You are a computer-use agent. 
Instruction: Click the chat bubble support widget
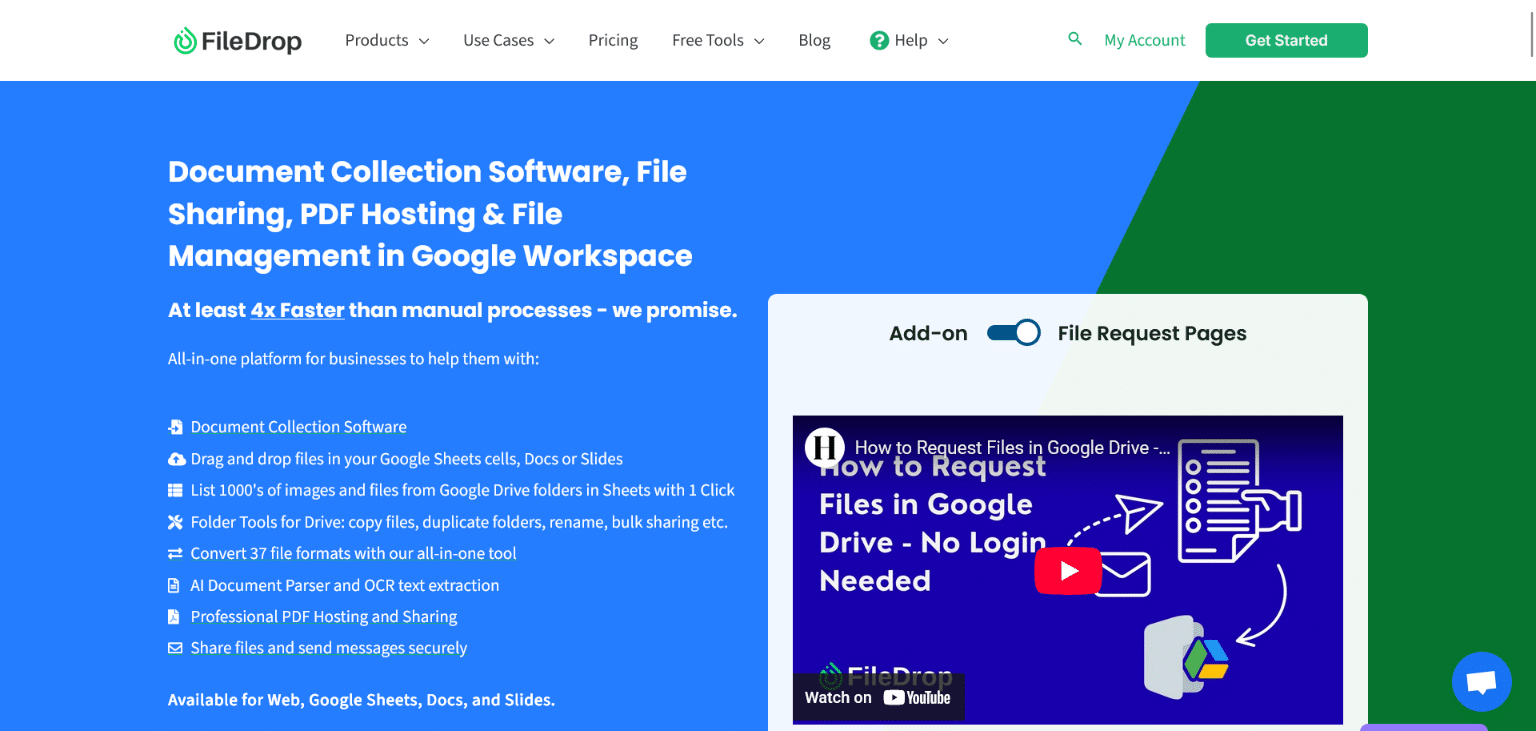1481,682
